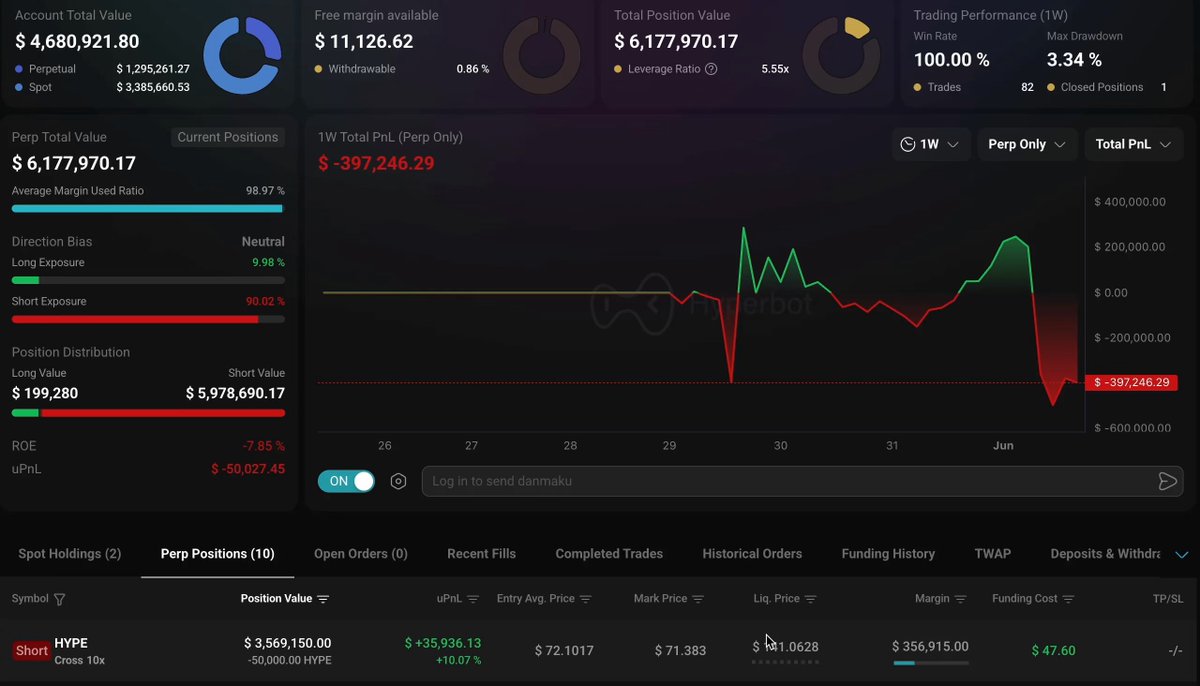Screen dimensions: 1200x686
Task: Click the Leverage Ratio help icon
Action: click(x=711, y=69)
